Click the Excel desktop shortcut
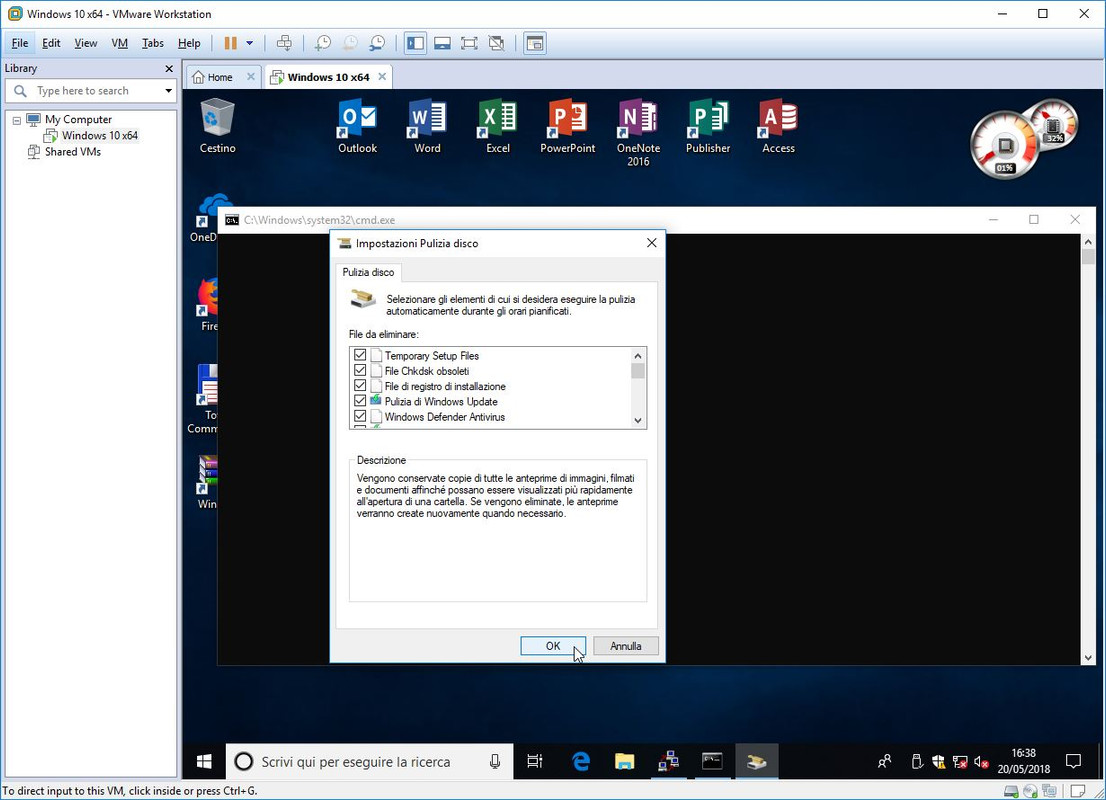The width and height of the screenshot is (1106, 800). click(498, 127)
